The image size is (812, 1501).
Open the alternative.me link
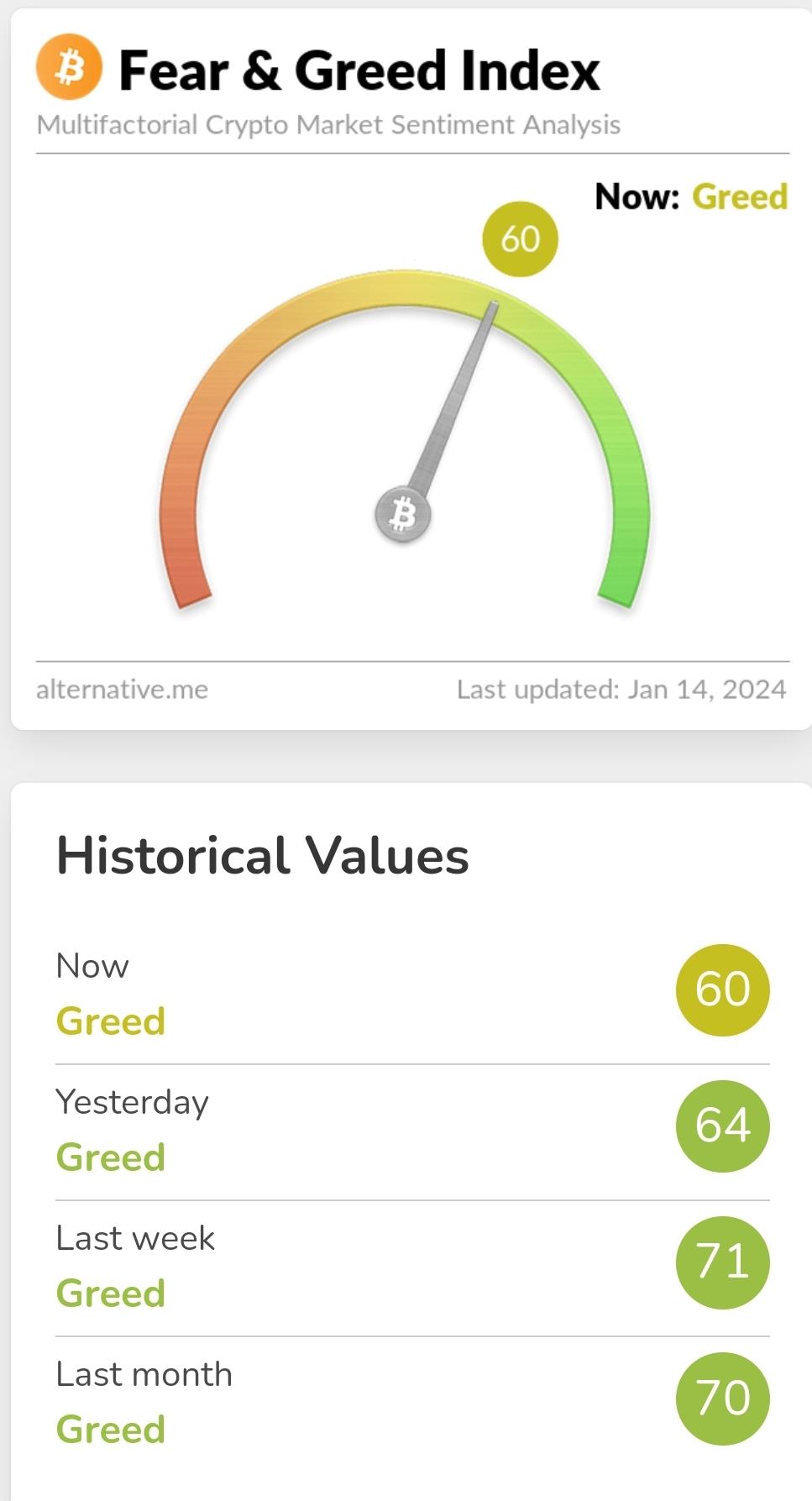pos(122,690)
